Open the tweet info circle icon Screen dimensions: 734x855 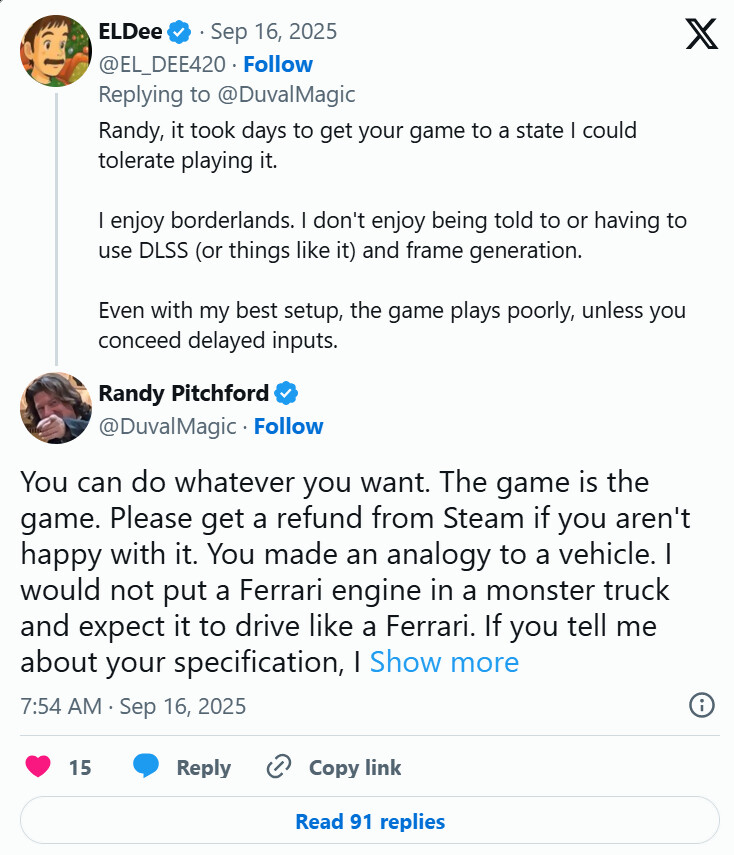coord(702,705)
